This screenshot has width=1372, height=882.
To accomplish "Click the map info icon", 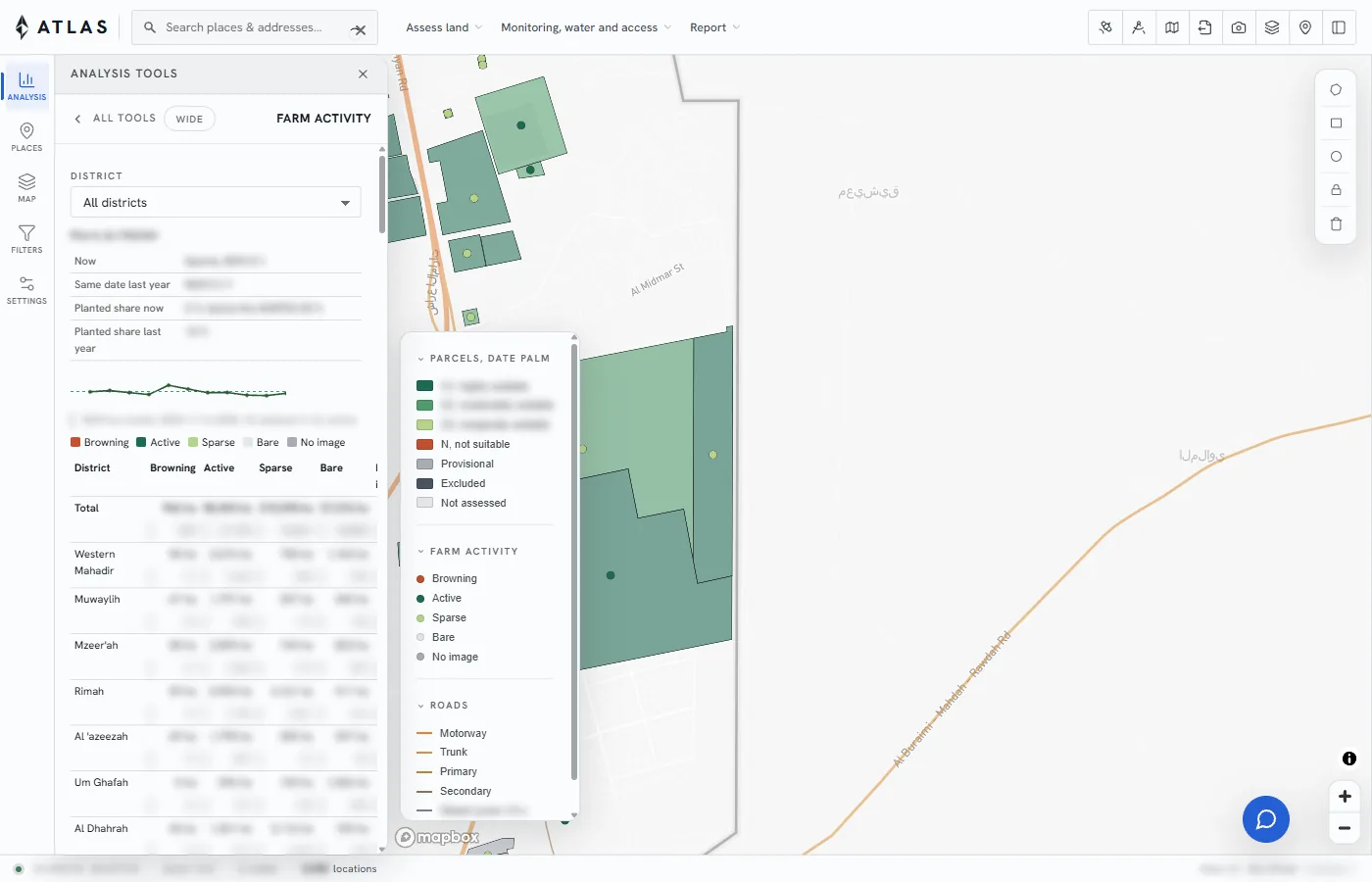I will tap(1349, 759).
